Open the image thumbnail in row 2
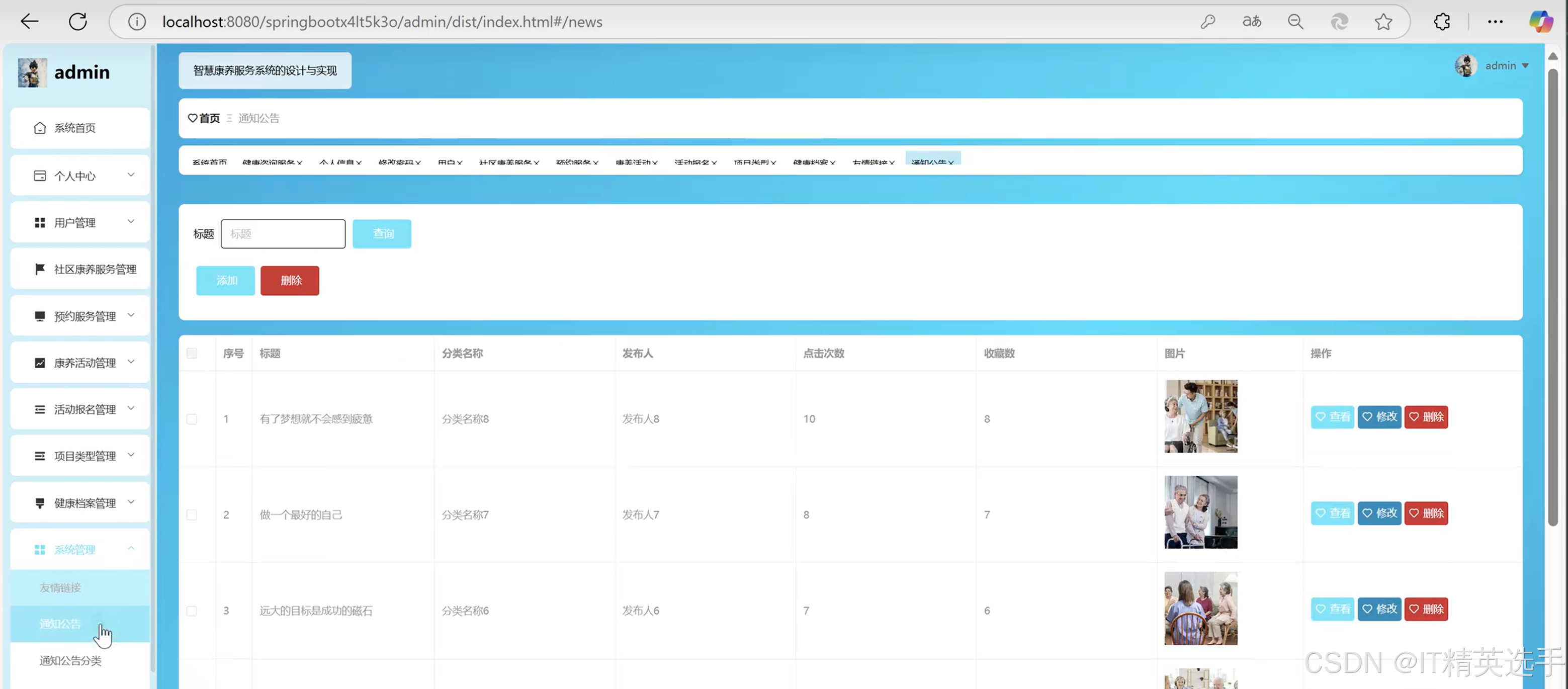Screen dimensions: 1568x689 click(1201, 512)
